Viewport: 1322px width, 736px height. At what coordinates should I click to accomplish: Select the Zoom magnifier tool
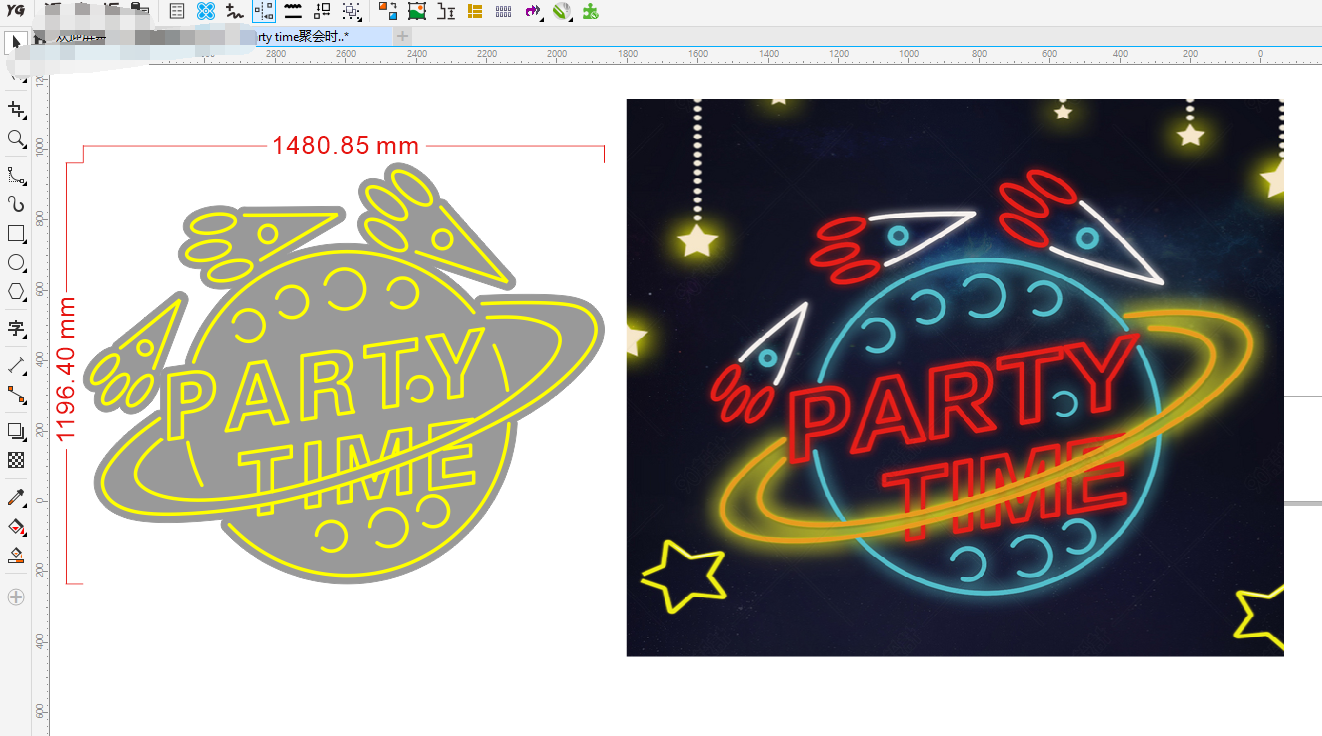16,139
